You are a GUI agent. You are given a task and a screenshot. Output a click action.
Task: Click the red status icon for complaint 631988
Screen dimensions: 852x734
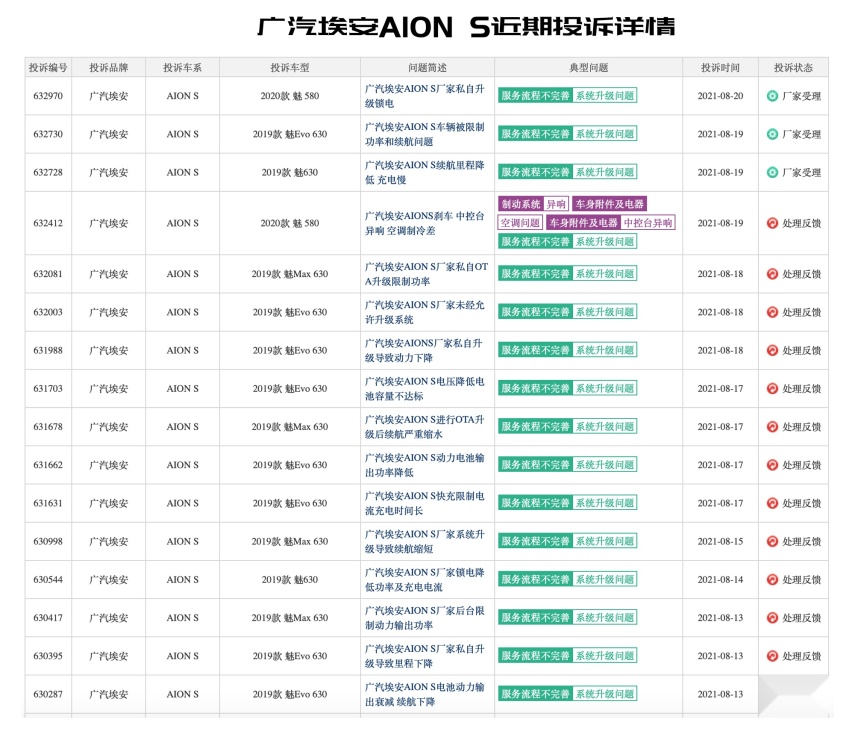tap(772, 350)
